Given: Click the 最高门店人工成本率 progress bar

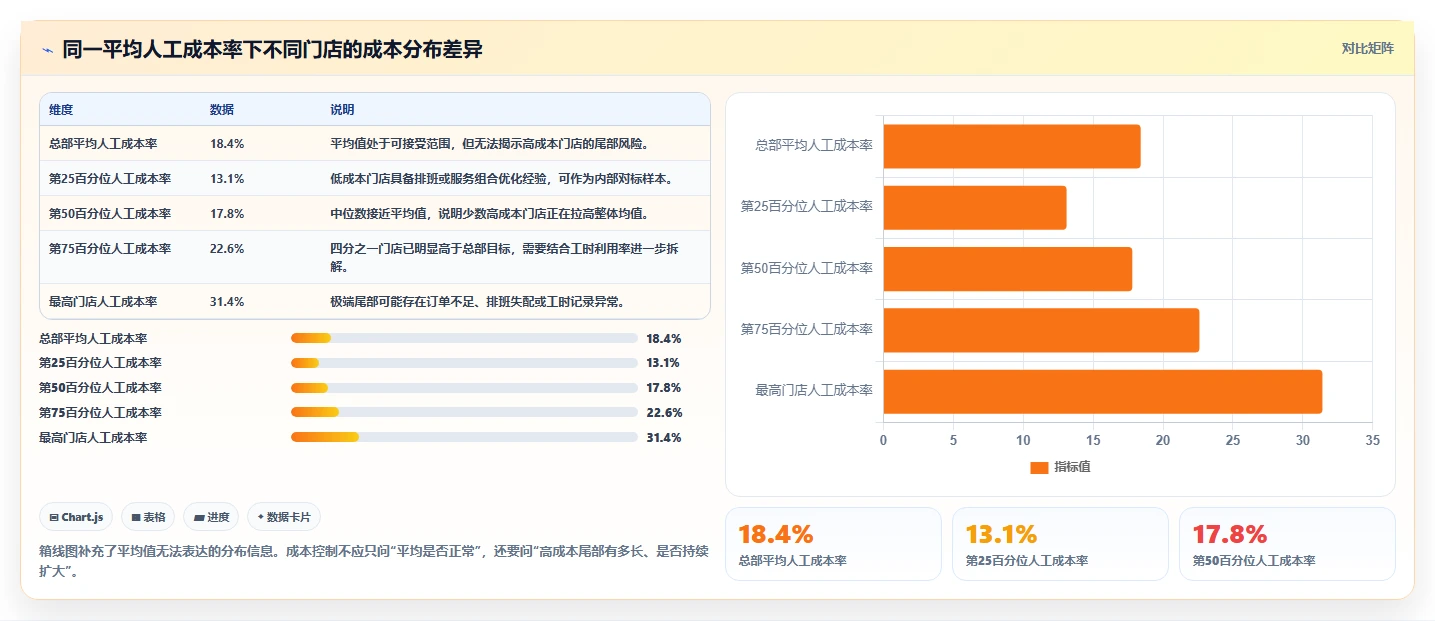Looking at the screenshot, I should point(464,437).
